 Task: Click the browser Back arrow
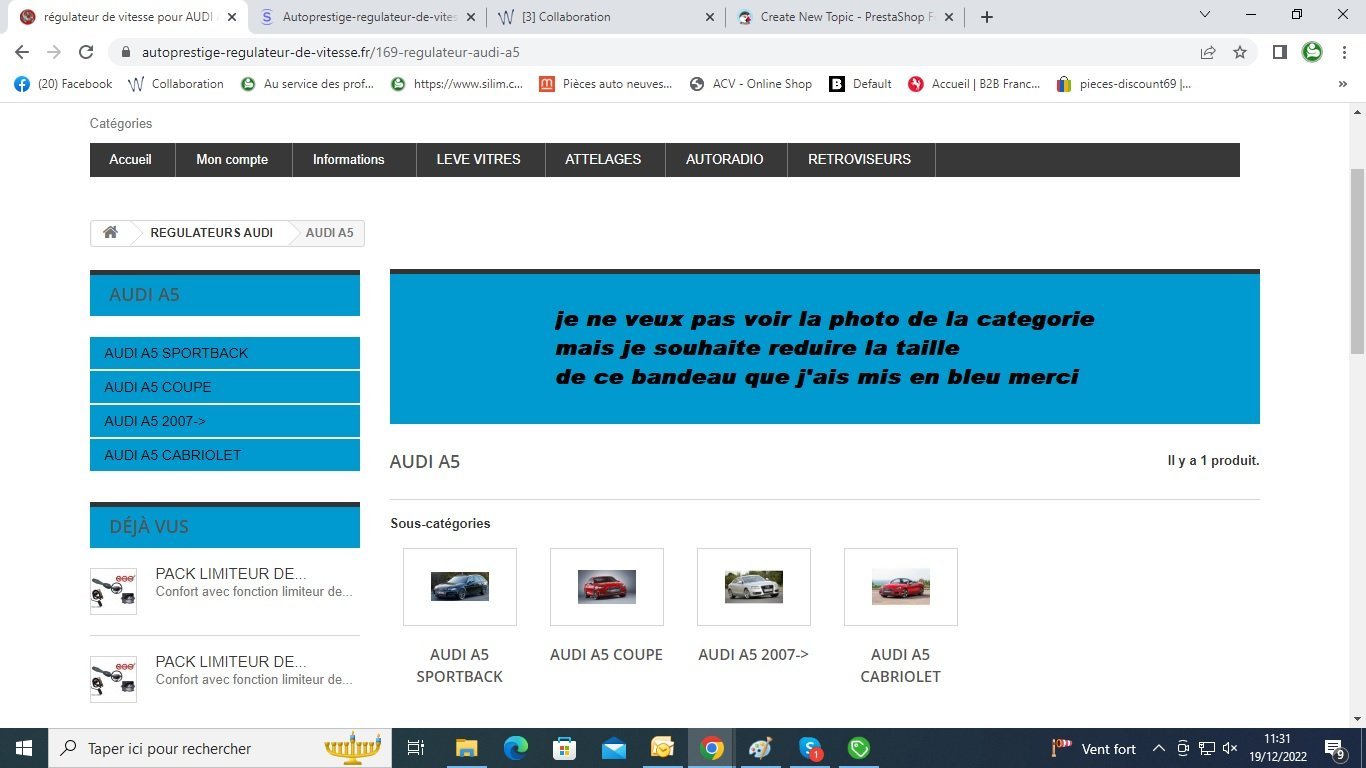point(22,52)
